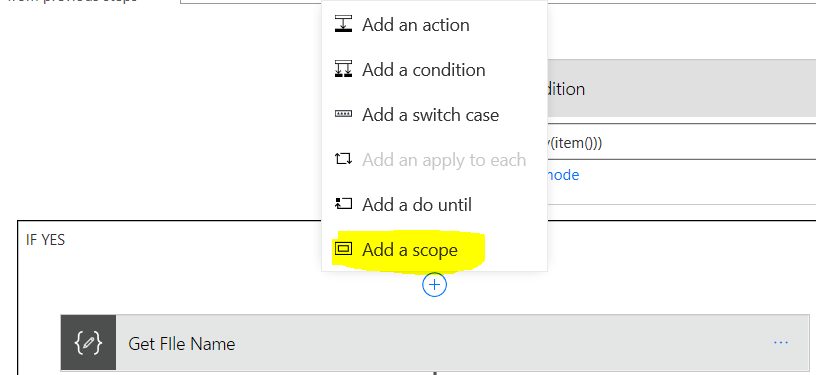Open the Get FIle Name ellipsis menu
The height and width of the screenshot is (375, 816).
[x=781, y=343]
